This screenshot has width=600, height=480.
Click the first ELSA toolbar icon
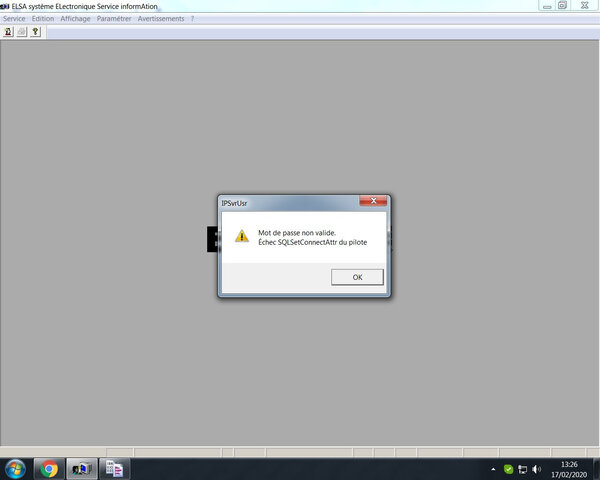[x=8, y=32]
